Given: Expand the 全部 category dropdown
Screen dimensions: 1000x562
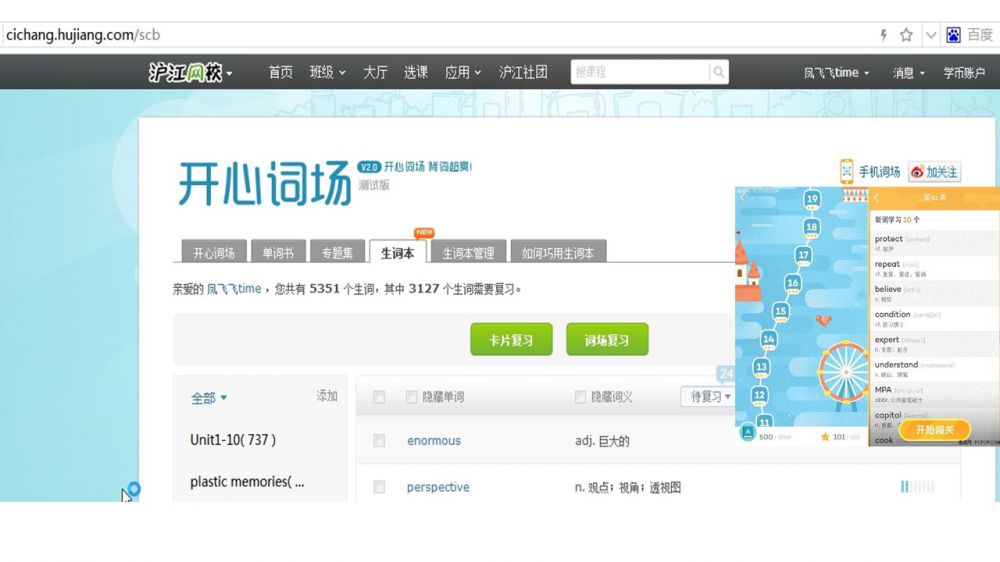Looking at the screenshot, I should point(209,398).
